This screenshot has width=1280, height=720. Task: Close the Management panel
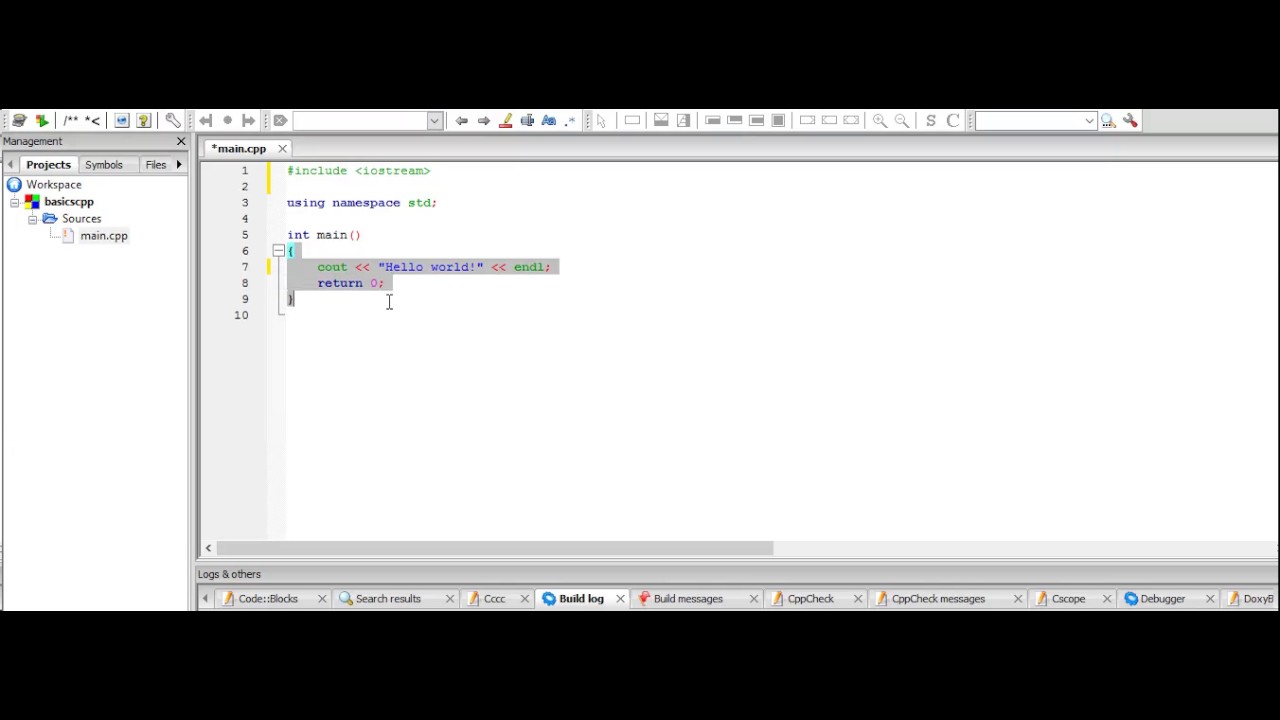point(181,142)
